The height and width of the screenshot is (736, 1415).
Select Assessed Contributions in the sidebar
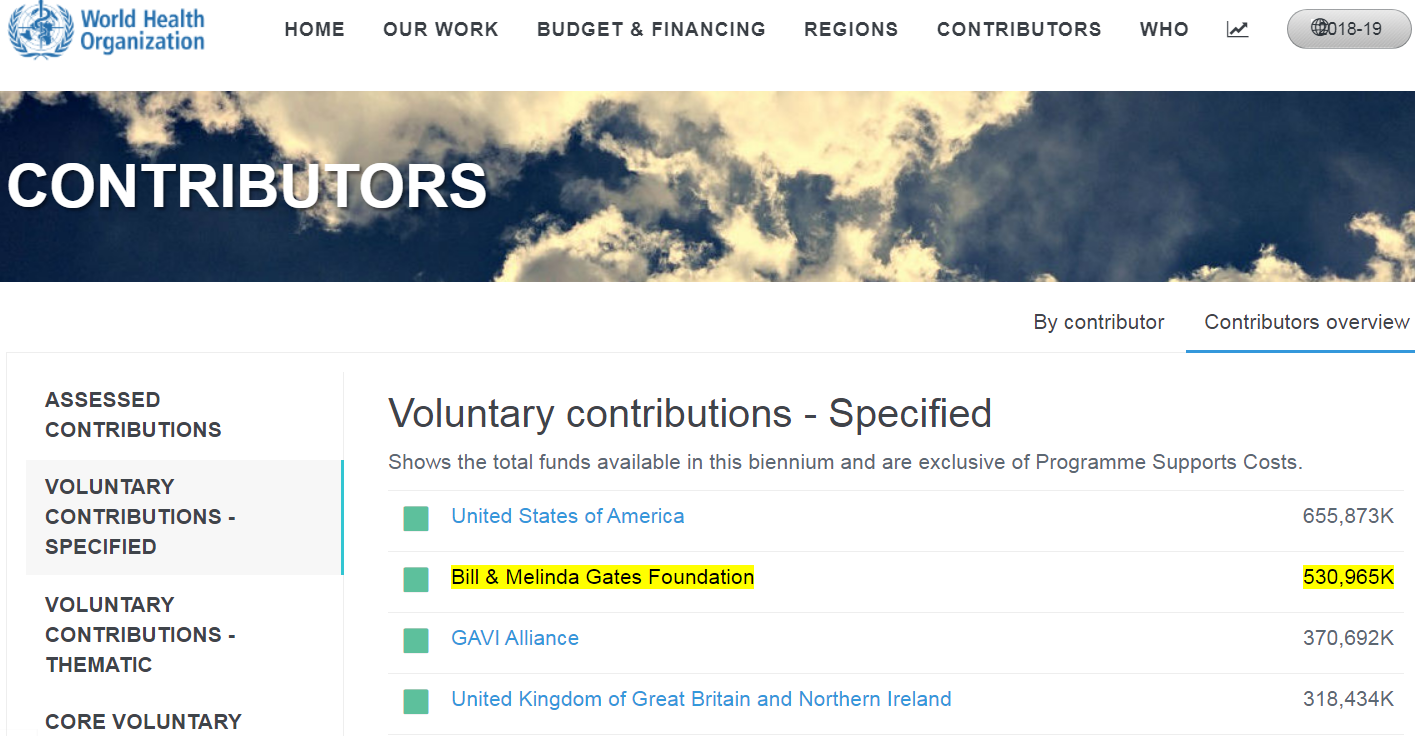133,414
